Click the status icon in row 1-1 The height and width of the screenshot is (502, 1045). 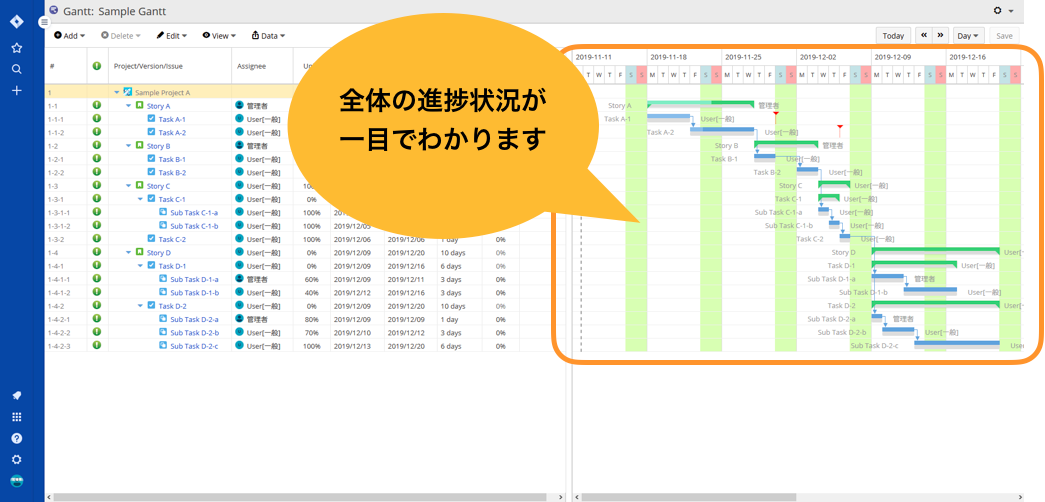[97, 105]
